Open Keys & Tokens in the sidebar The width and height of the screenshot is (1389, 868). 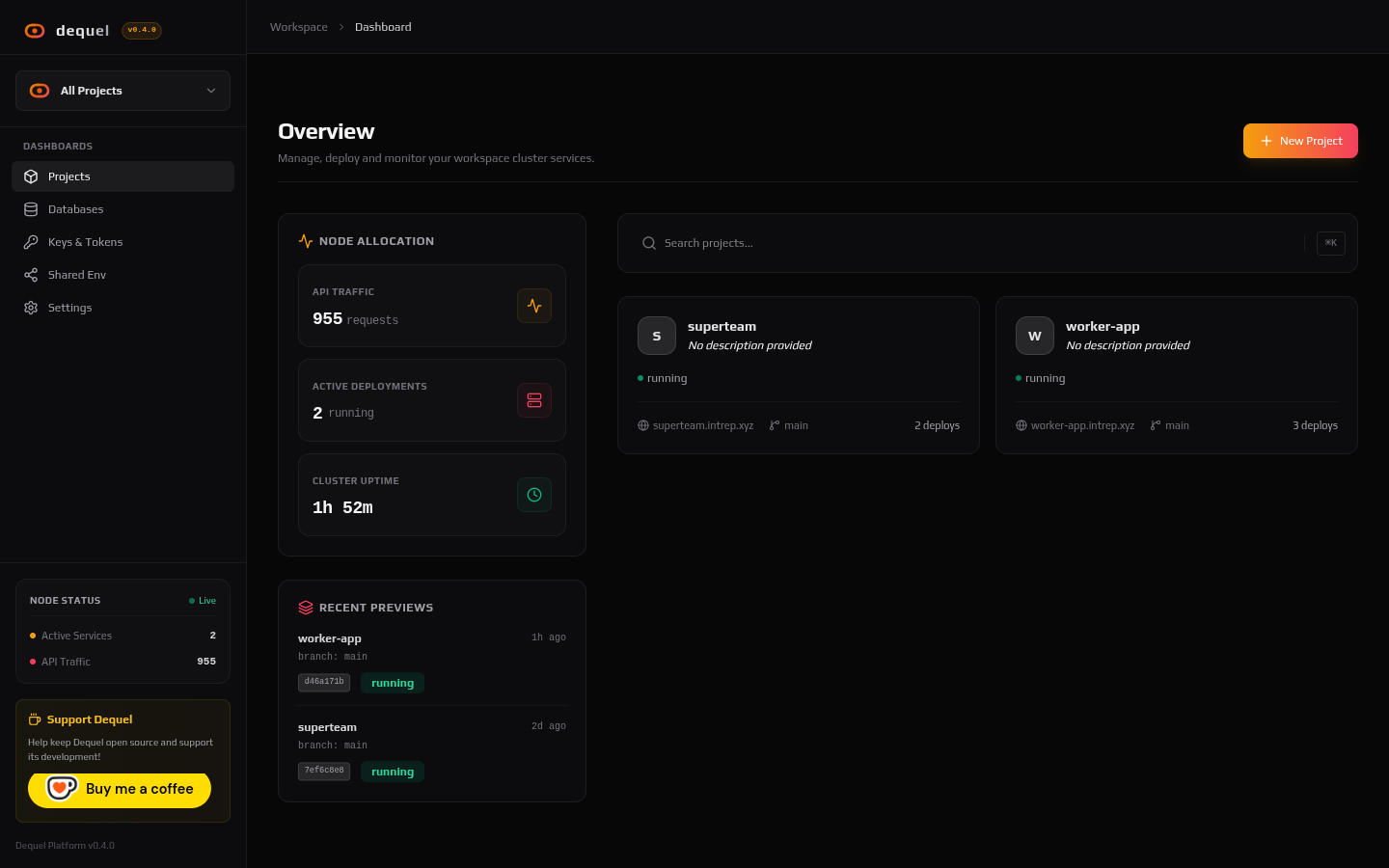[x=123, y=242]
